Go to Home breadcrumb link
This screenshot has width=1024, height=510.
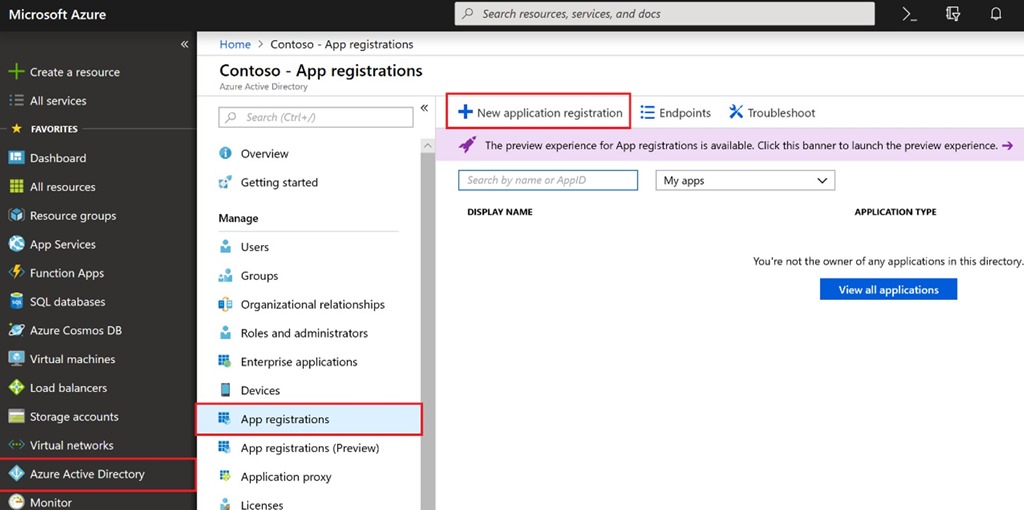tap(235, 44)
